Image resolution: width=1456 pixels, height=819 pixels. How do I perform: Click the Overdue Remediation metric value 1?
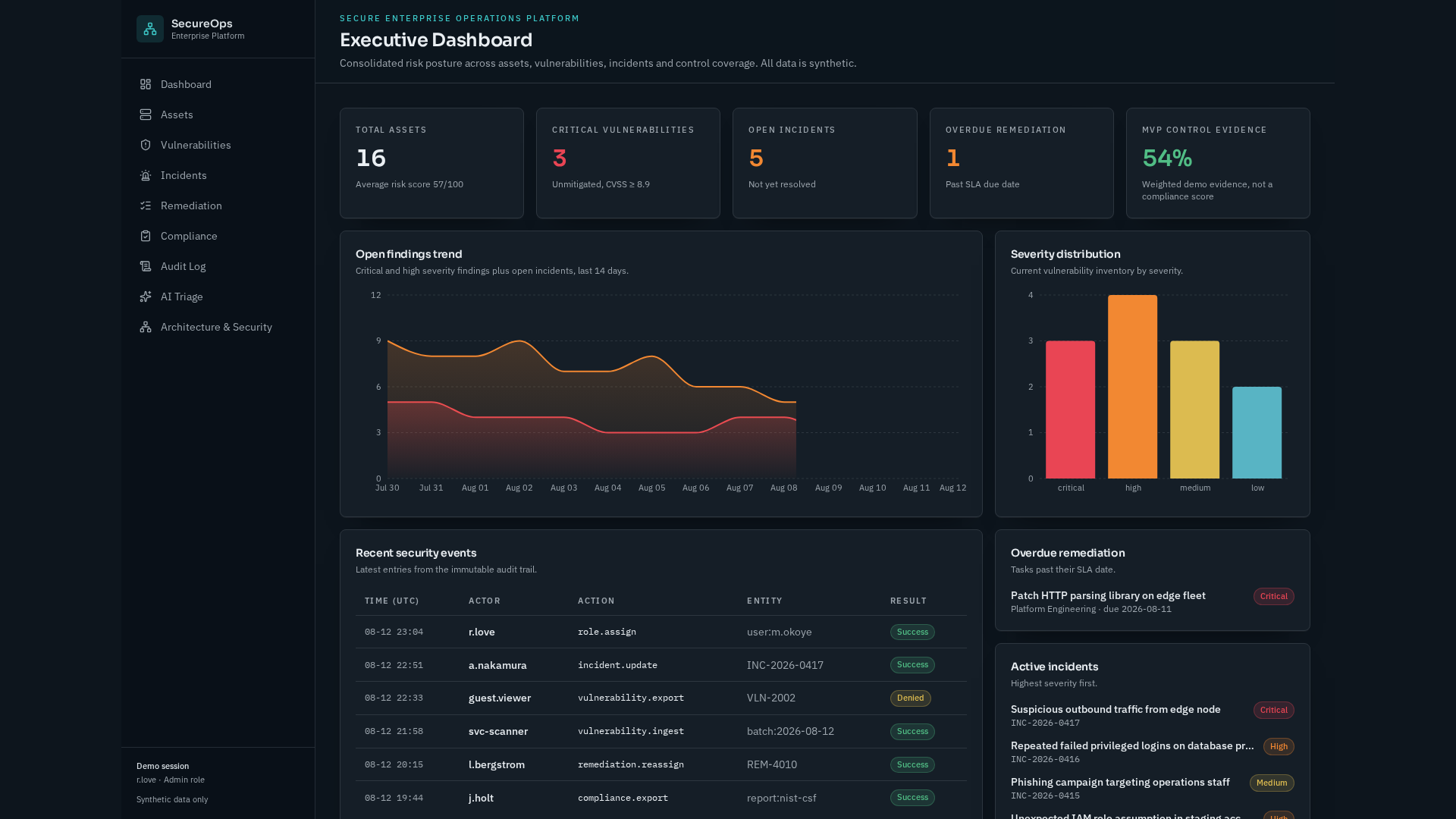pos(952,158)
